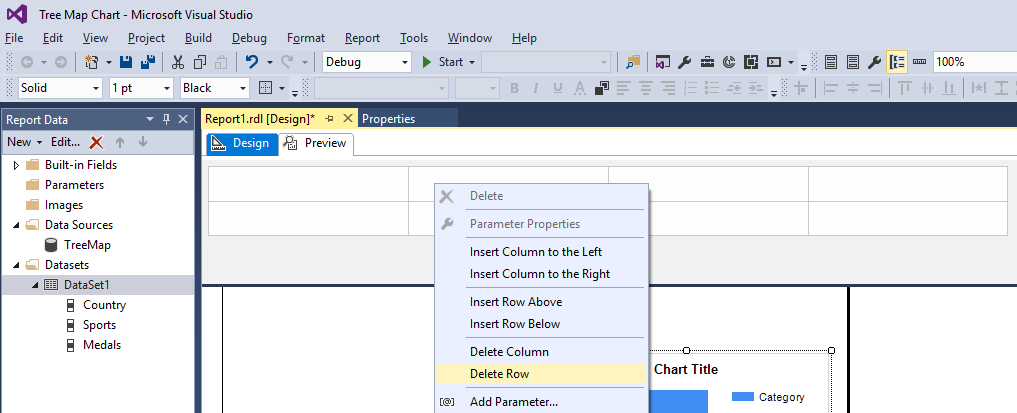The height and width of the screenshot is (413, 1017).
Task: Open the Debug configuration dropdown
Action: 405,62
